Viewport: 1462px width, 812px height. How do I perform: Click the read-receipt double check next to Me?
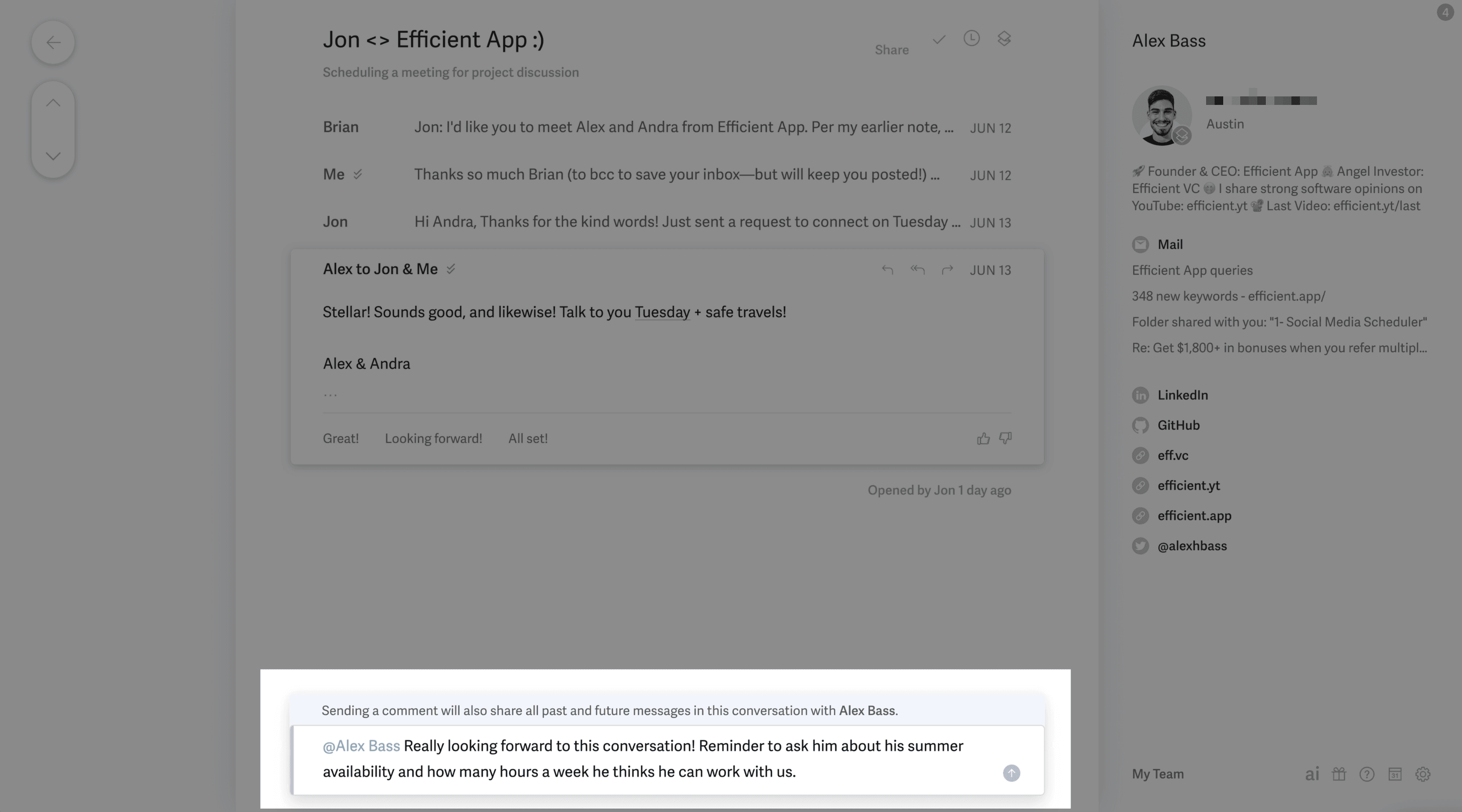click(x=358, y=175)
